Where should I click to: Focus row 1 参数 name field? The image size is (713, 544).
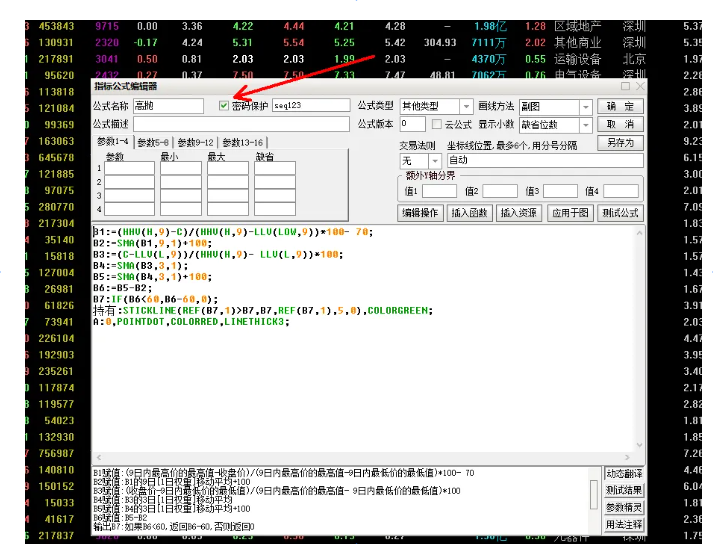(130, 168)
